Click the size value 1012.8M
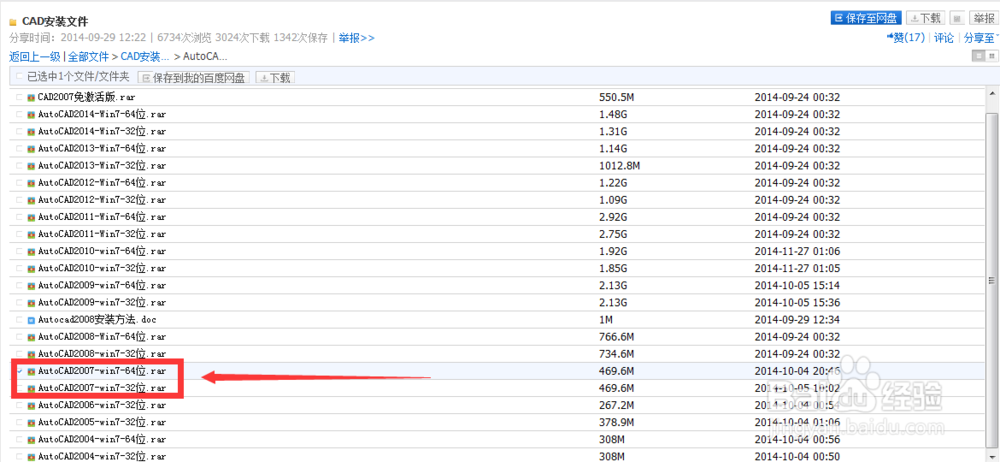This screenshot has height=462, width=1000. click(619, 166)
